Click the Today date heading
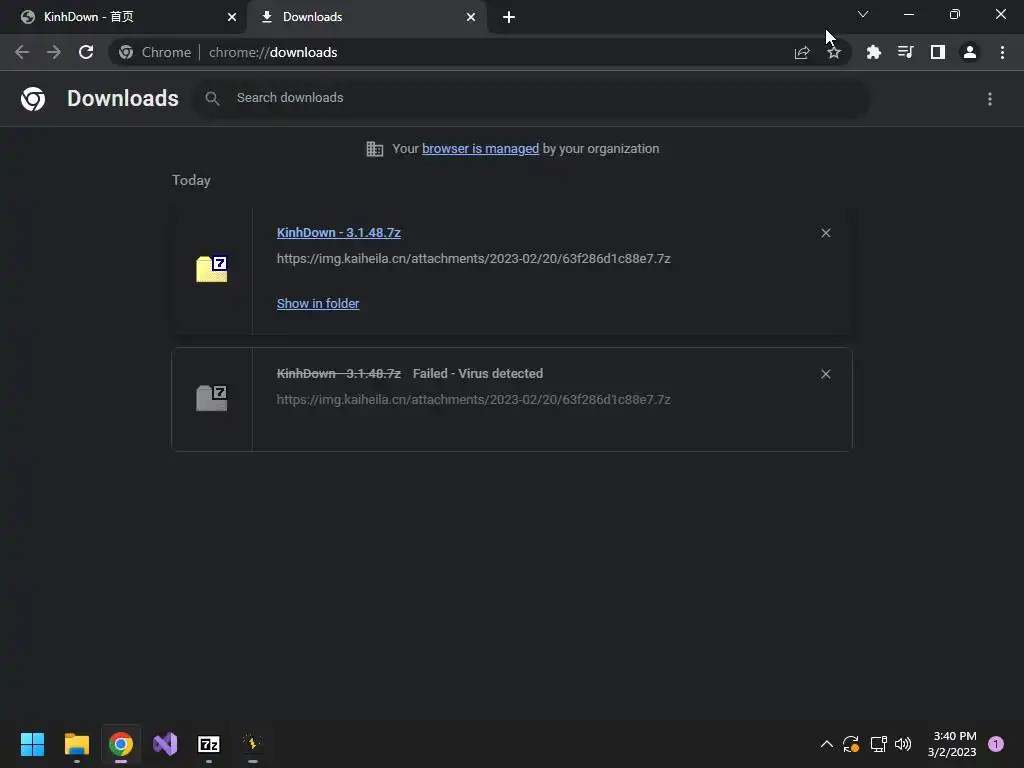1024x768 pixels. pos(191,180)
